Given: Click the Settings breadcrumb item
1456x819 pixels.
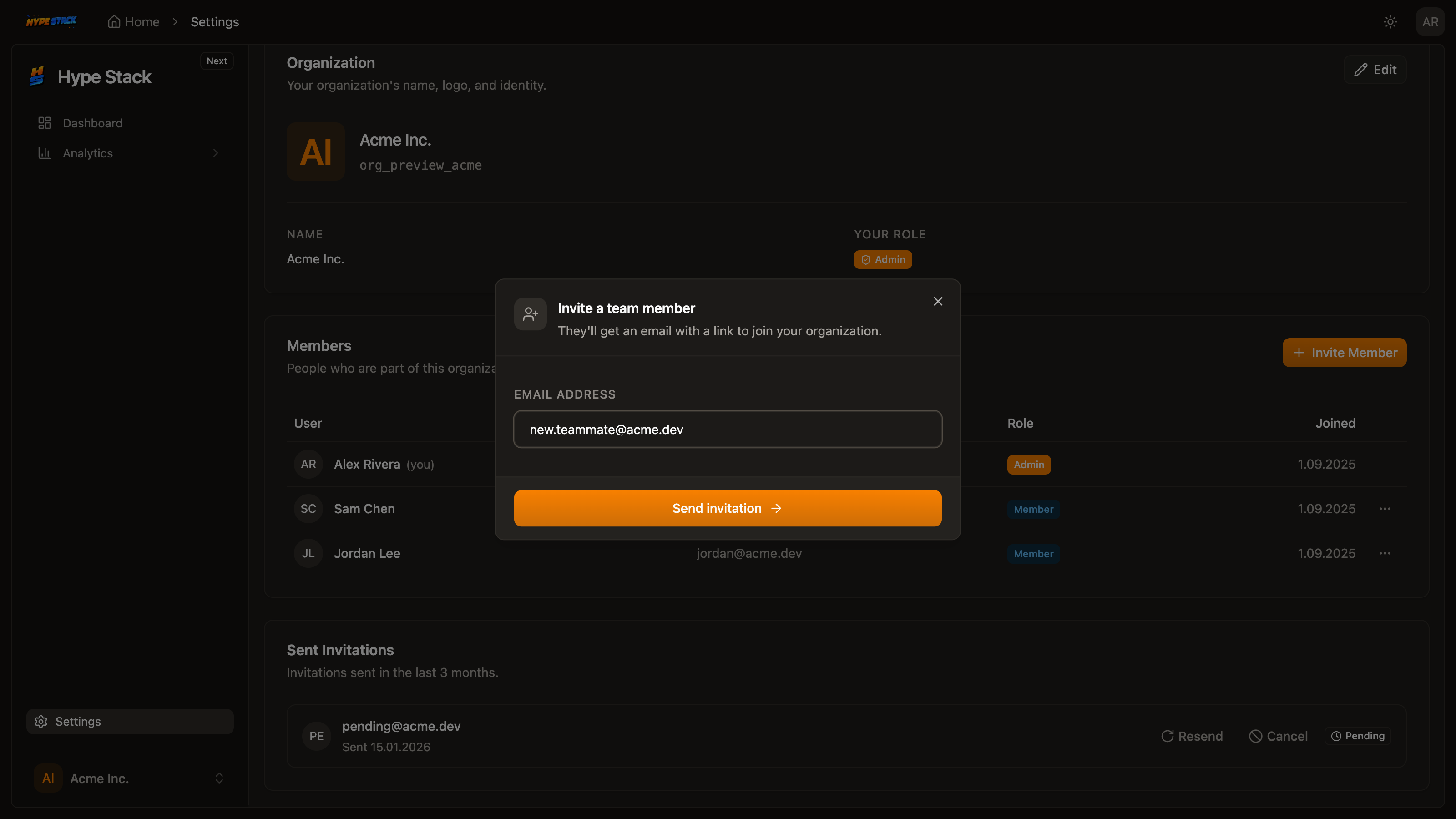Looking at the screenshot, I should point(215,21).
